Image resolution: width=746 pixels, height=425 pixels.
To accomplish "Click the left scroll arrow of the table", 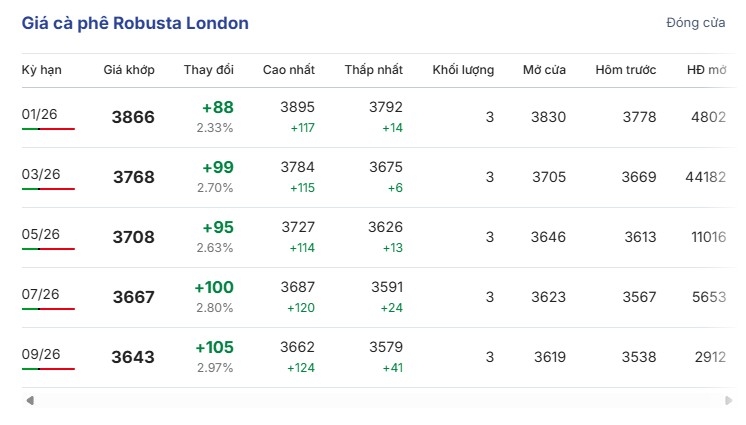I will click(x=30, y=401).
